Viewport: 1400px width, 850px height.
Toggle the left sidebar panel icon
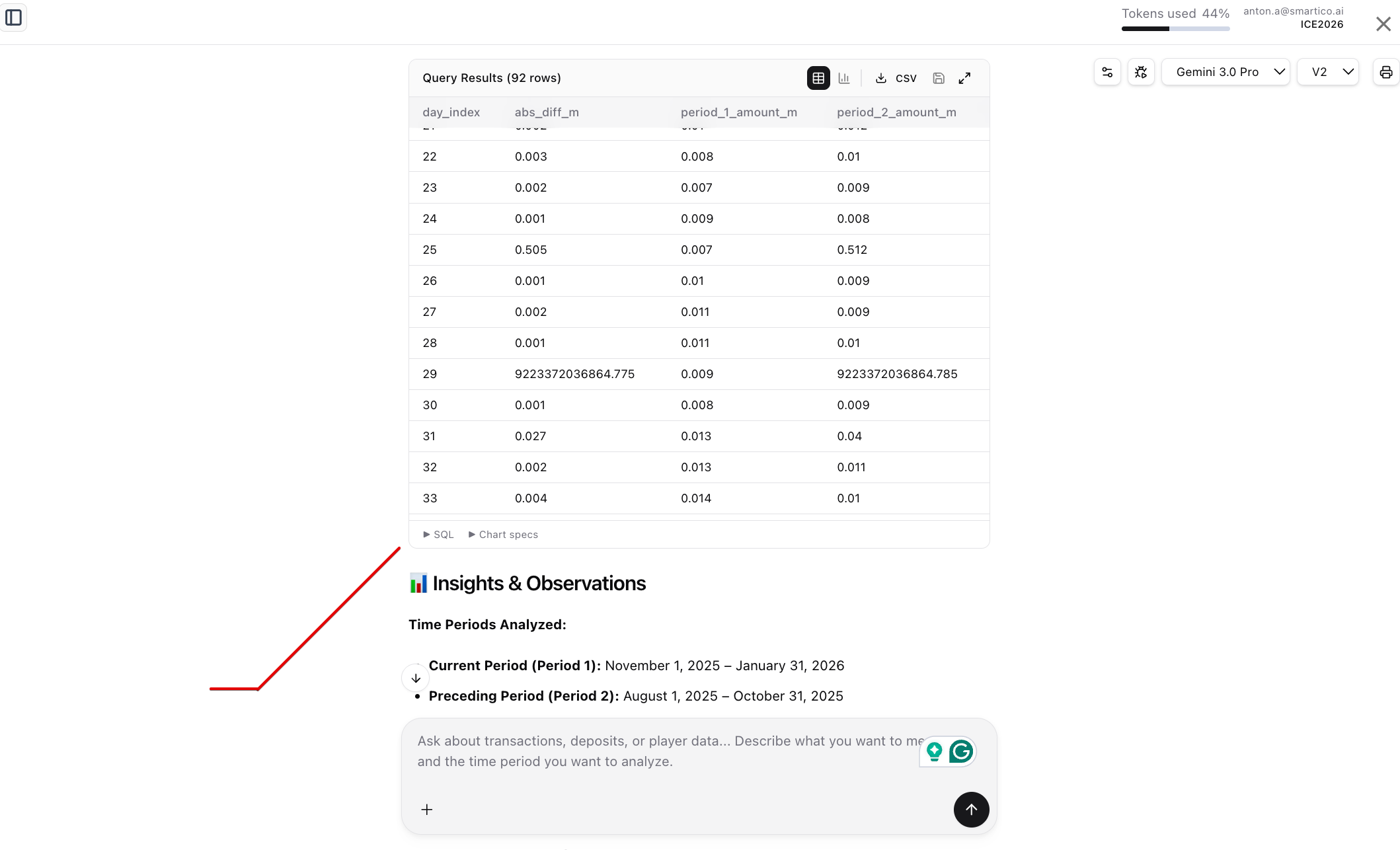click(x=14, y=17)
